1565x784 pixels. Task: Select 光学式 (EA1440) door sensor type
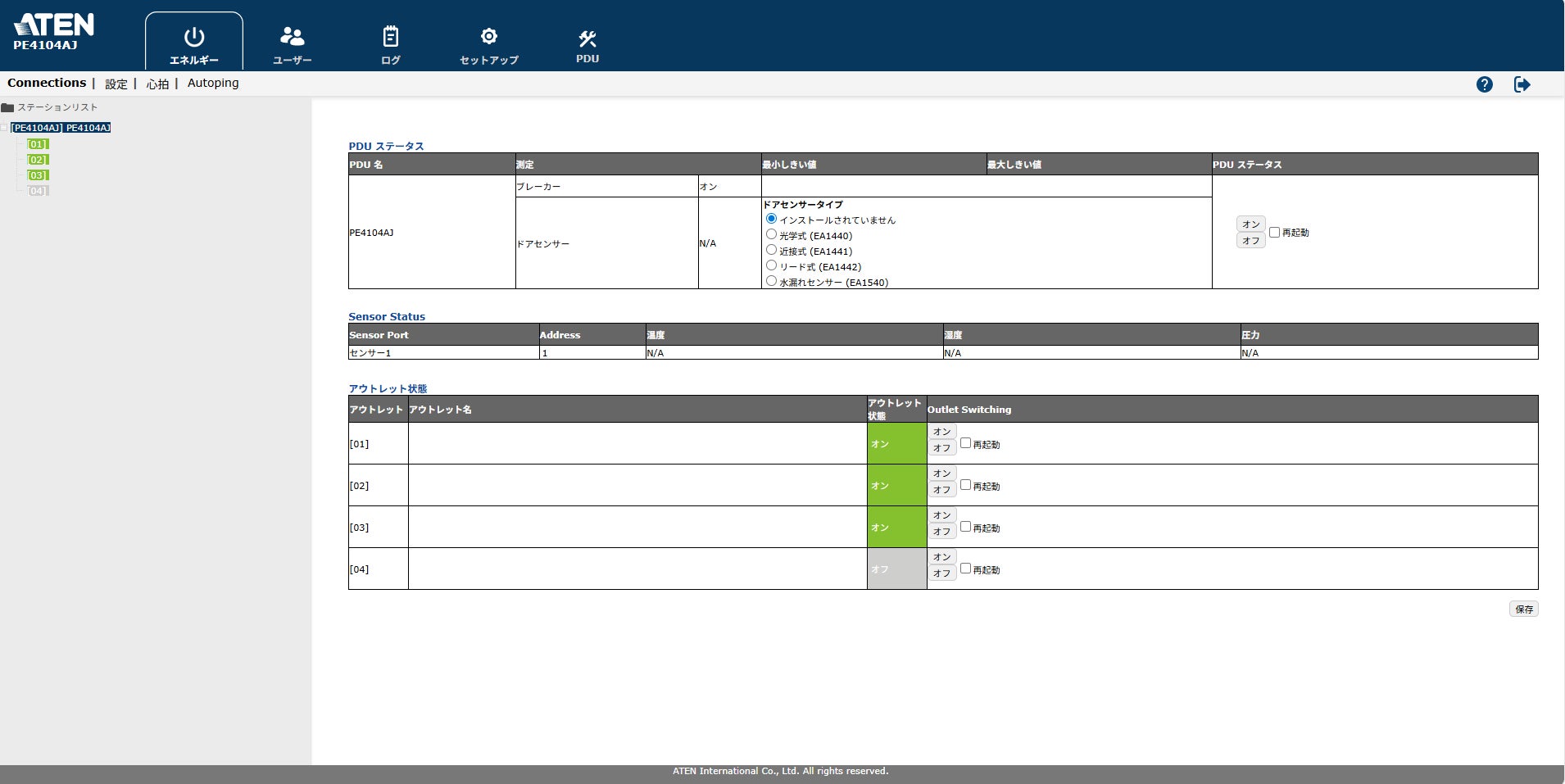771,234
